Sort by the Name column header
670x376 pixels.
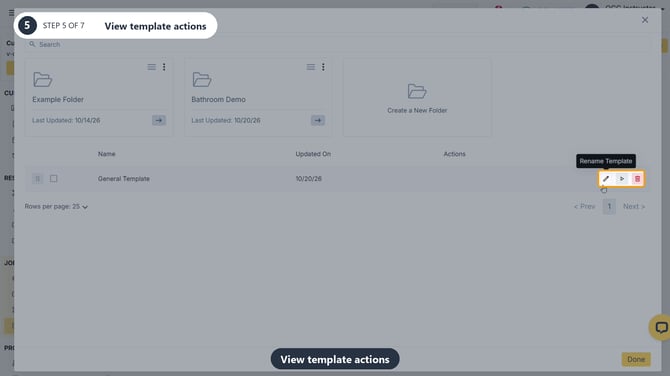point(106,154)
